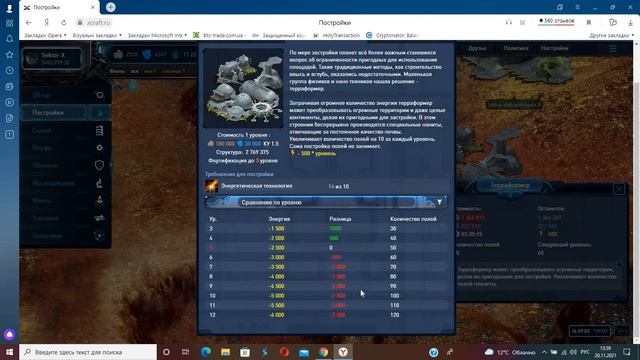Open the Политика tab in game header
640x360 pixels.
click(516, 48)
